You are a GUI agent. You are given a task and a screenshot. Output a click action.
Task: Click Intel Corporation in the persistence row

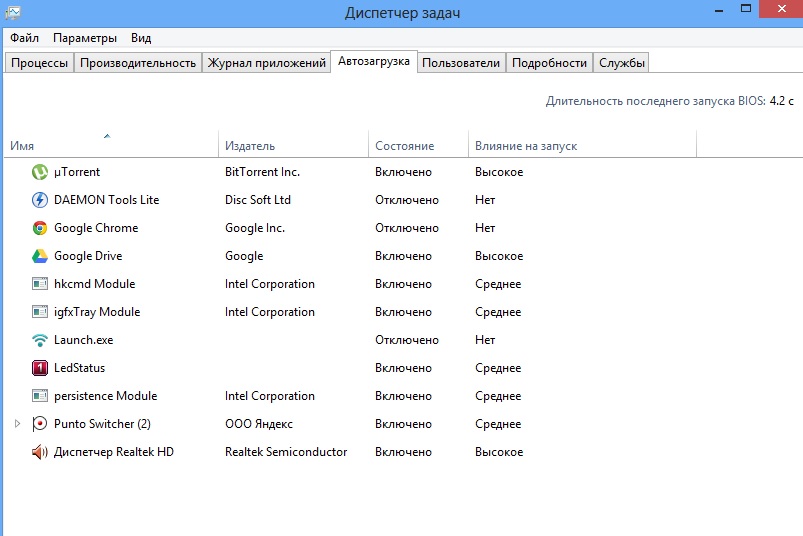[269, 396]
